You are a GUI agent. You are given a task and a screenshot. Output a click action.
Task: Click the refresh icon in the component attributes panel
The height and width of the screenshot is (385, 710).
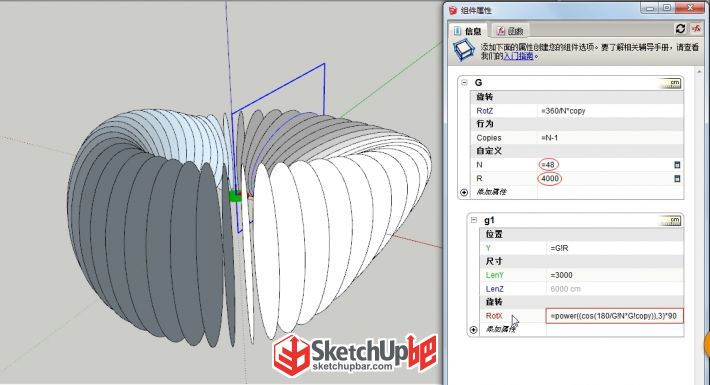pos(680,29)
